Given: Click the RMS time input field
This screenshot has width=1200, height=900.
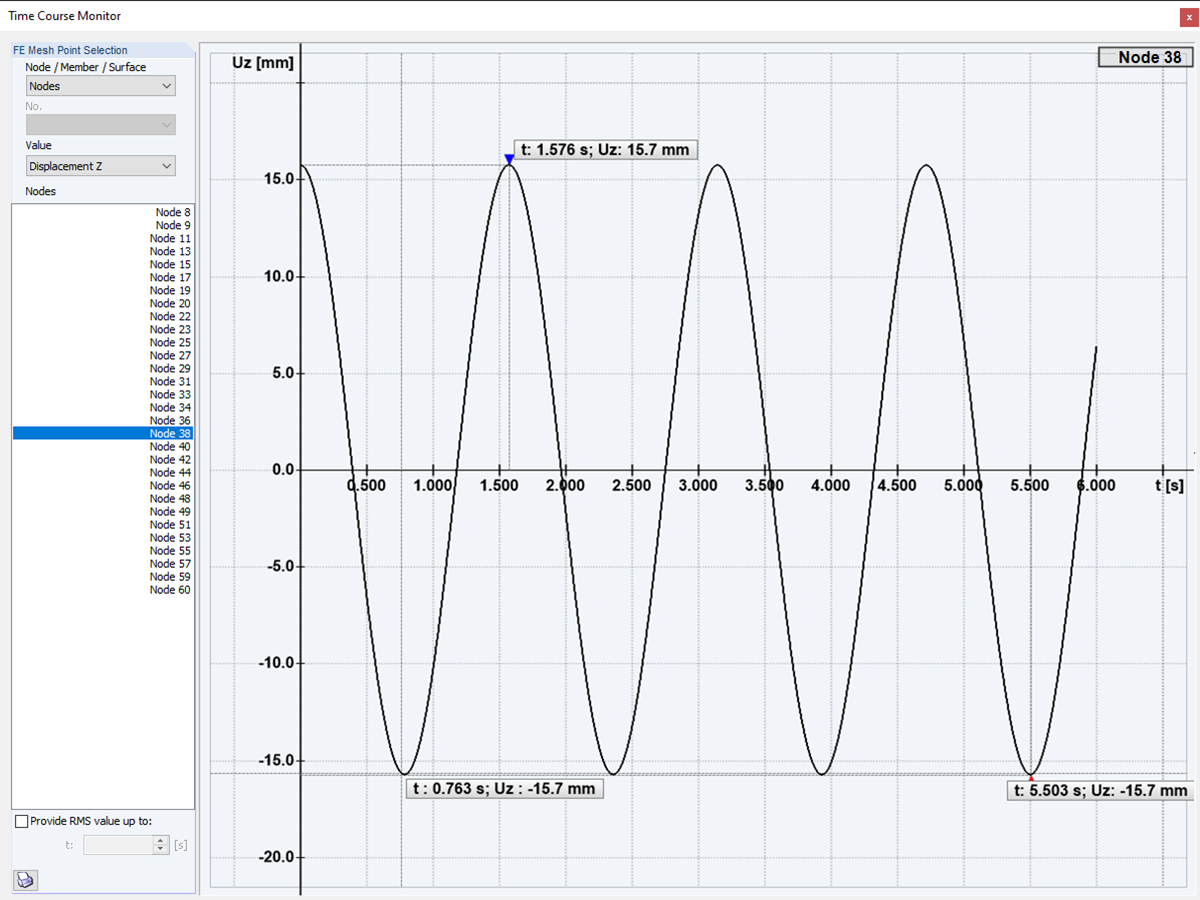Looking at the screenshot, I should click(118, 845).
